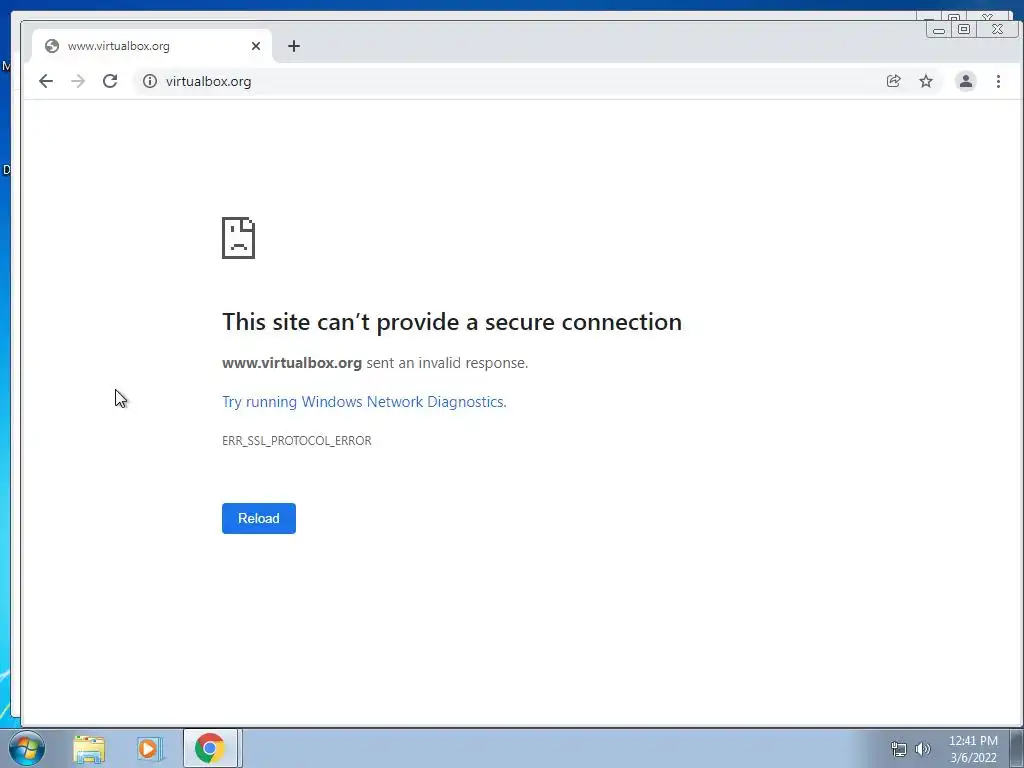Launch Windows Media Player from taskbar
The image size is (1024, 768).
click(148, 749)
